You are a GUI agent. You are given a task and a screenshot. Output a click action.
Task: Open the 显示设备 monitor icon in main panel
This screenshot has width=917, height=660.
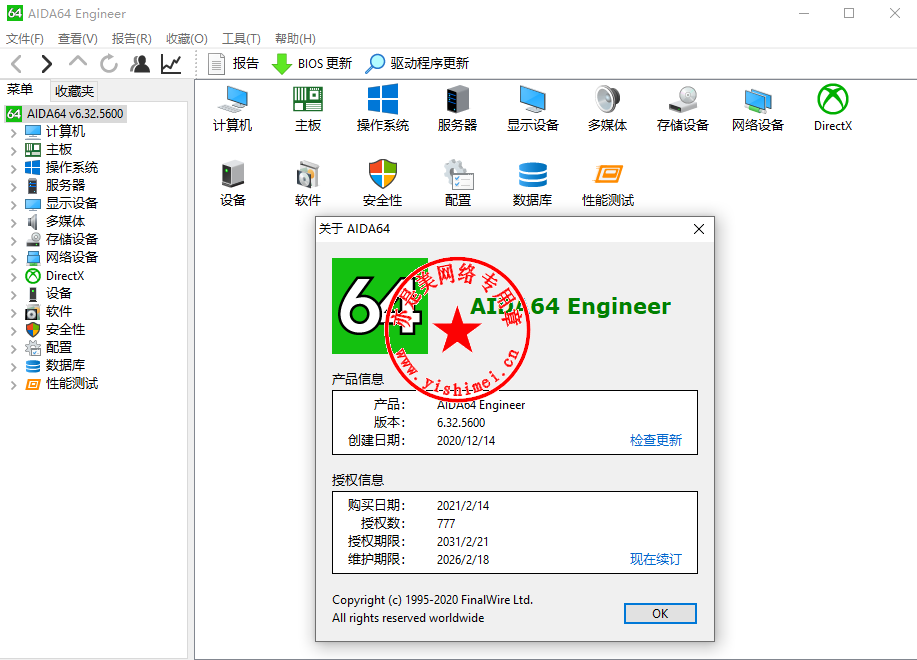[532, 108]
